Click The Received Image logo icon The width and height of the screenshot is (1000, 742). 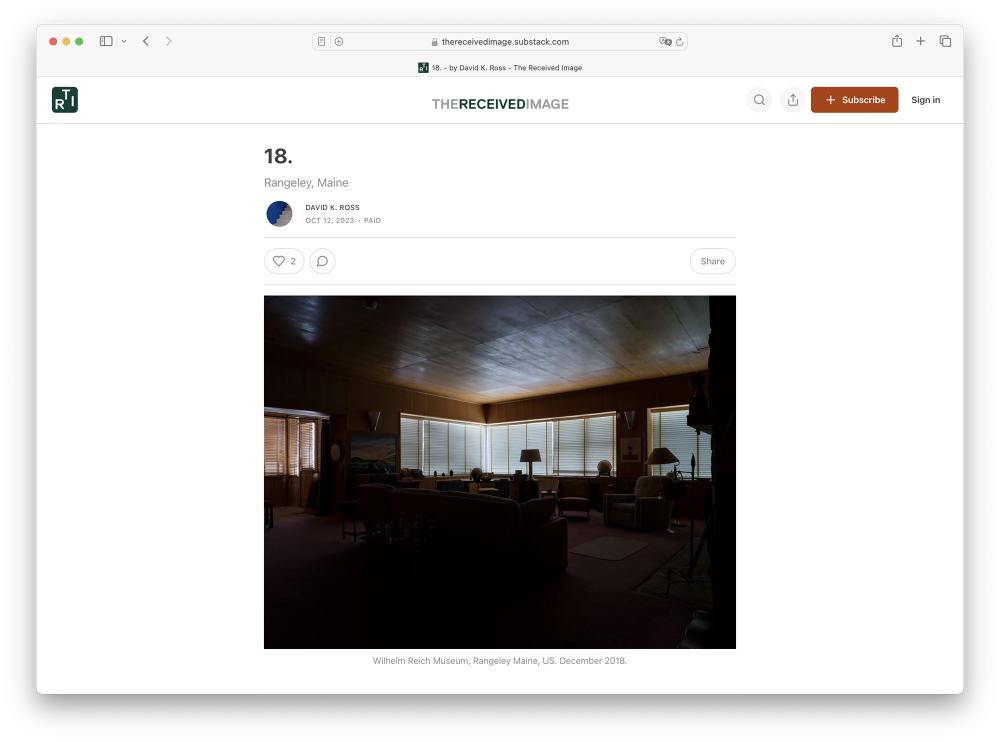[x=65, y=100]
